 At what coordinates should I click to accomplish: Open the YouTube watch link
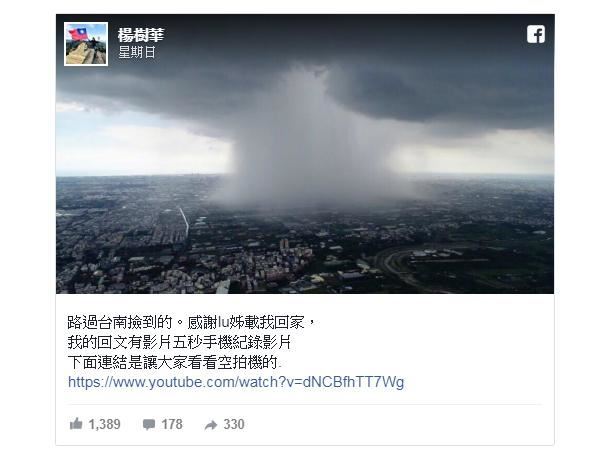click(x=236, y=382)
